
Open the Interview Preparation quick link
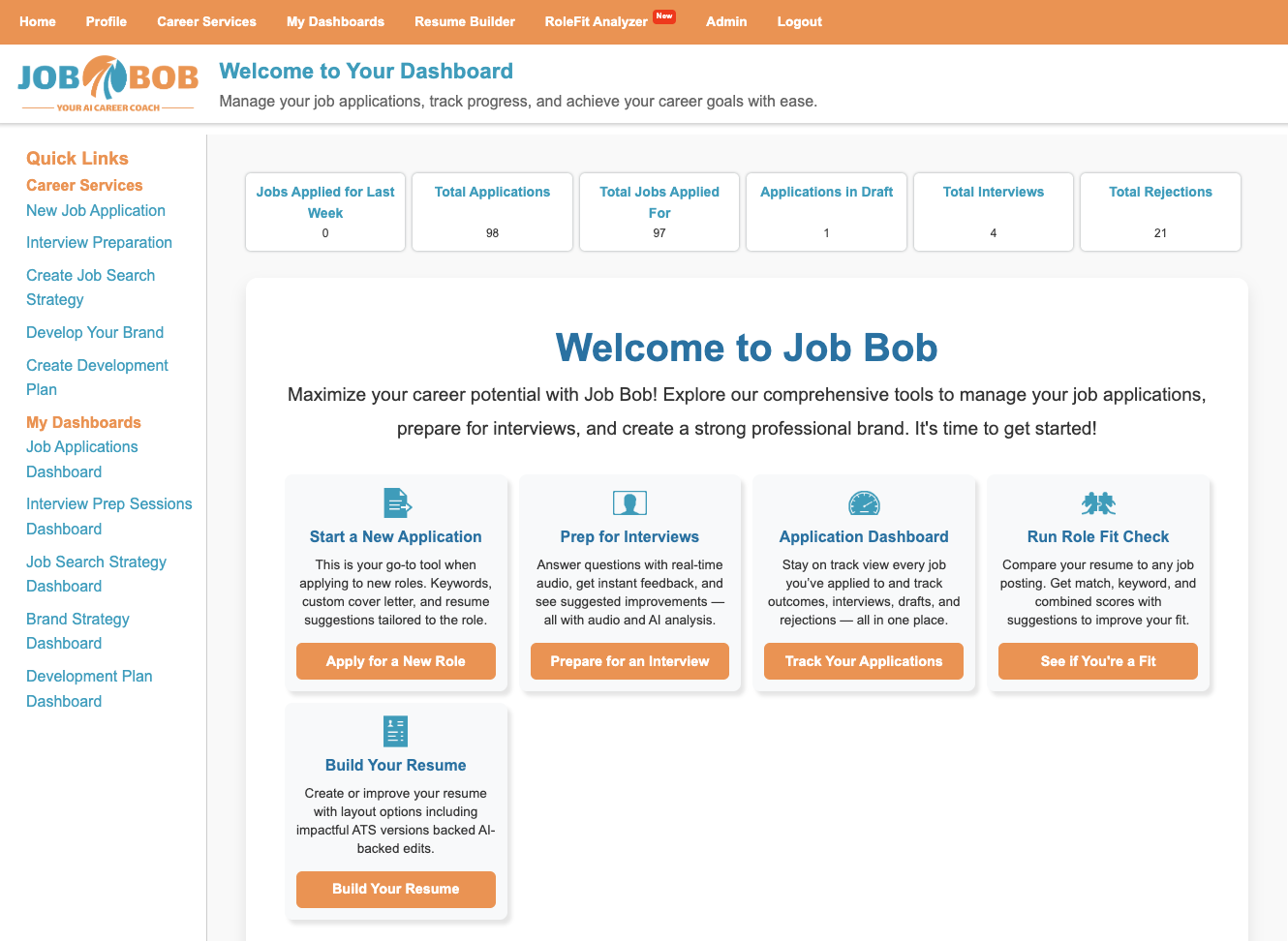(99, 242)
